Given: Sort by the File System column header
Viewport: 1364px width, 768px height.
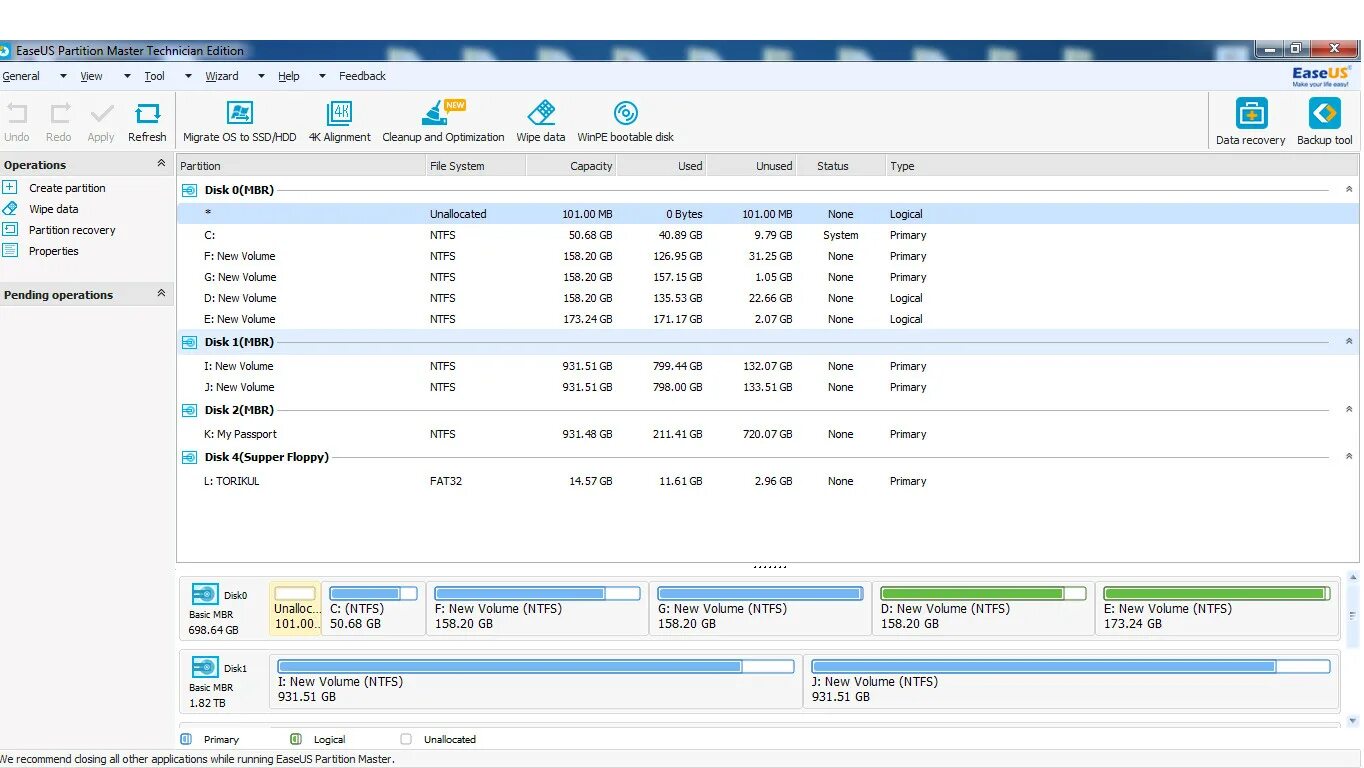Looking at the screenshot, I should click(x=475, y=166).
